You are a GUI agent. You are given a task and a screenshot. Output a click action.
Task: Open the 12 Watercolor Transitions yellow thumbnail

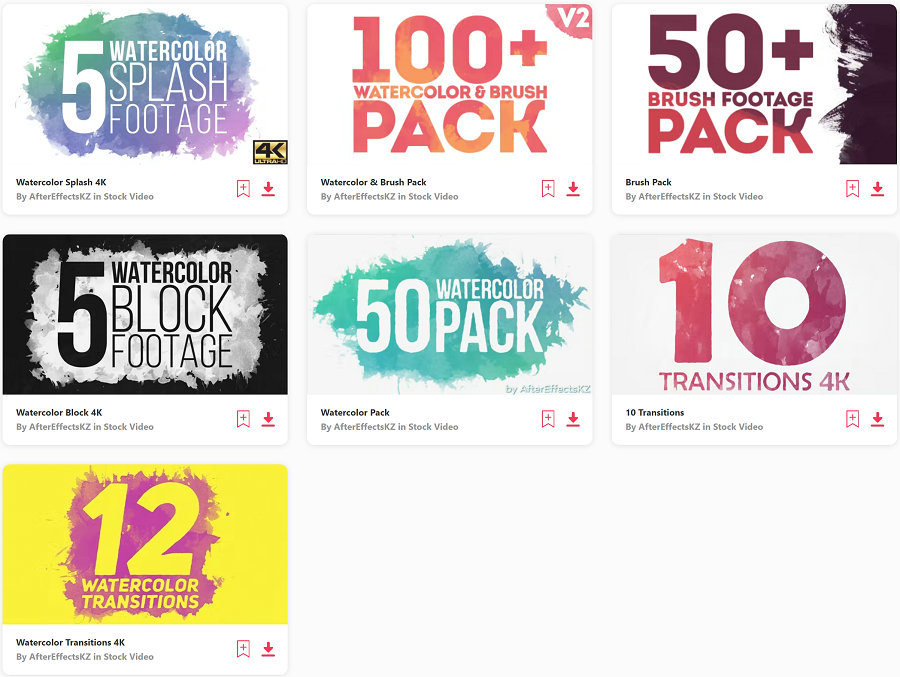pos(145,544)
